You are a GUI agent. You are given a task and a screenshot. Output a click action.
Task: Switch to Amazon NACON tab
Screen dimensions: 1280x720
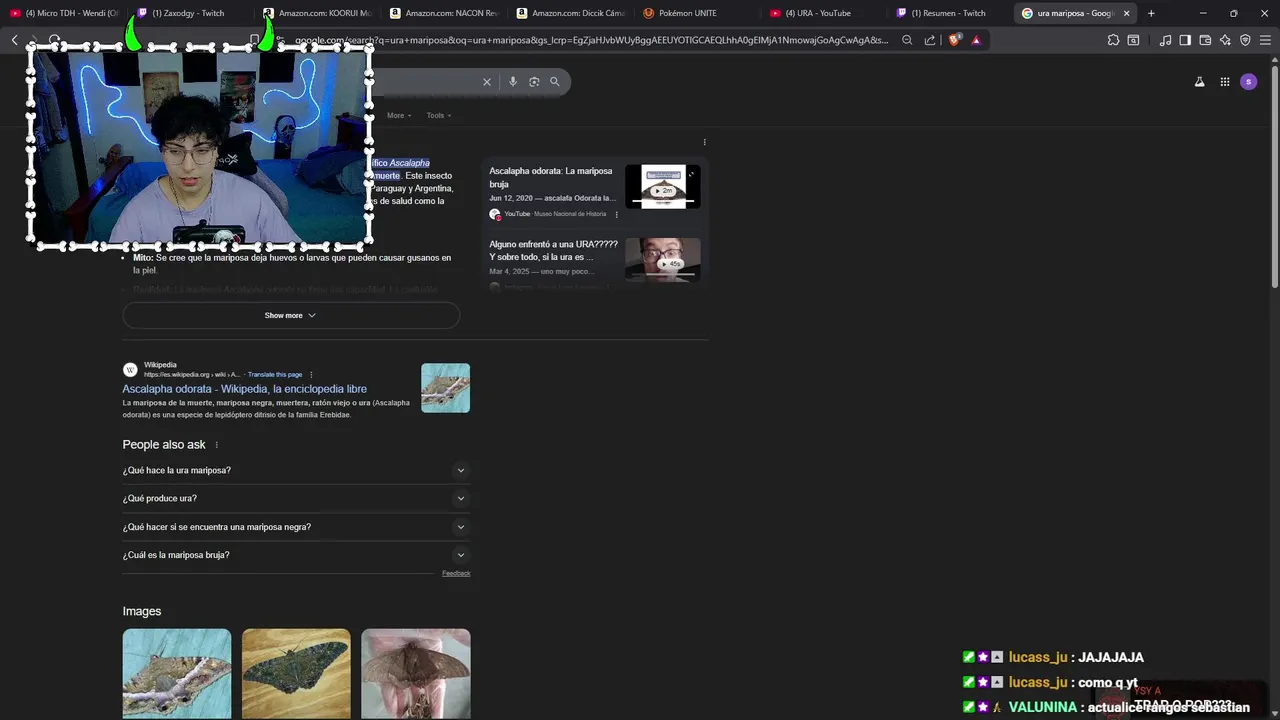click(x=445, y=13)
